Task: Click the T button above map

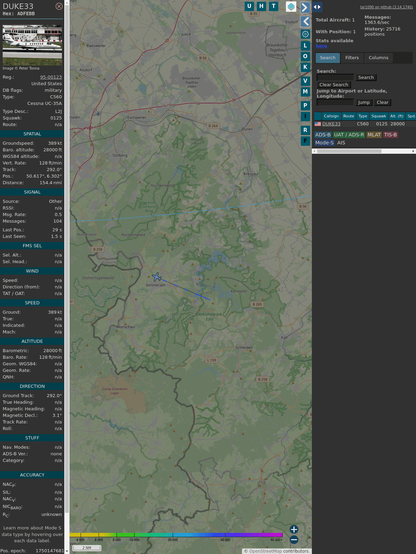Action: pos(273,6)
